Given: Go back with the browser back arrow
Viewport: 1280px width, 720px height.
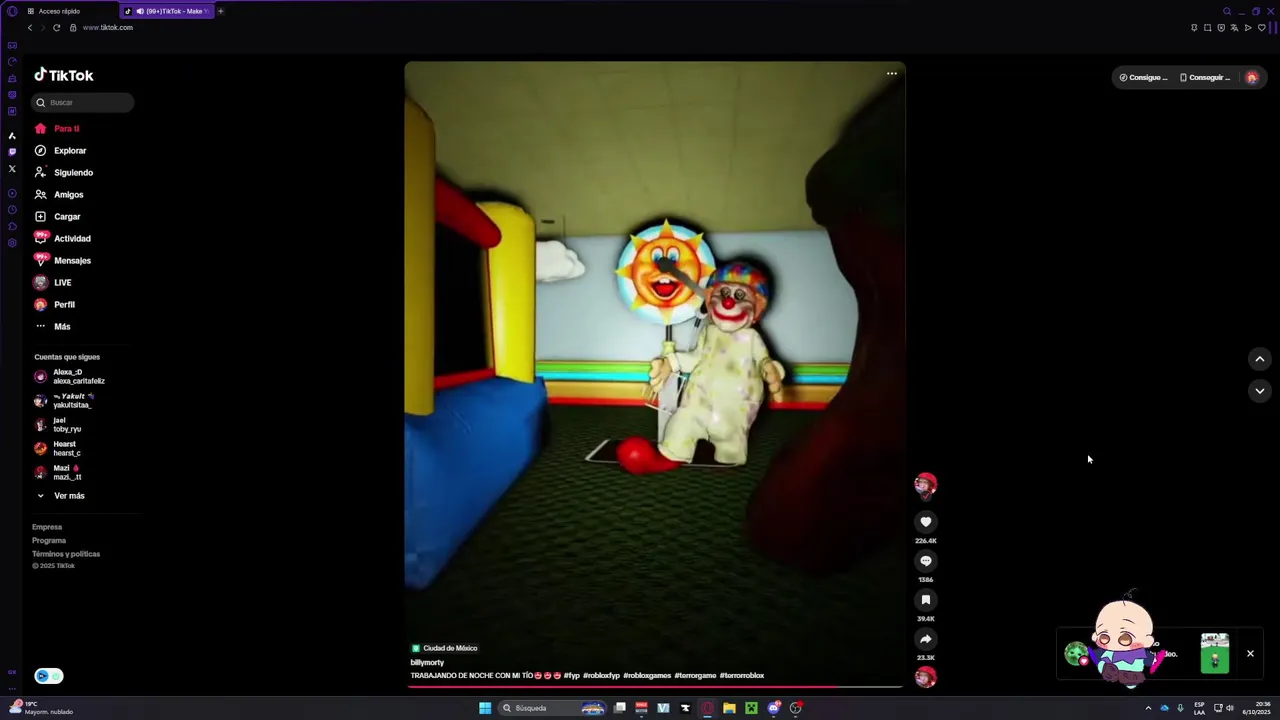Looking at the screenshot, I should (30, 27).
